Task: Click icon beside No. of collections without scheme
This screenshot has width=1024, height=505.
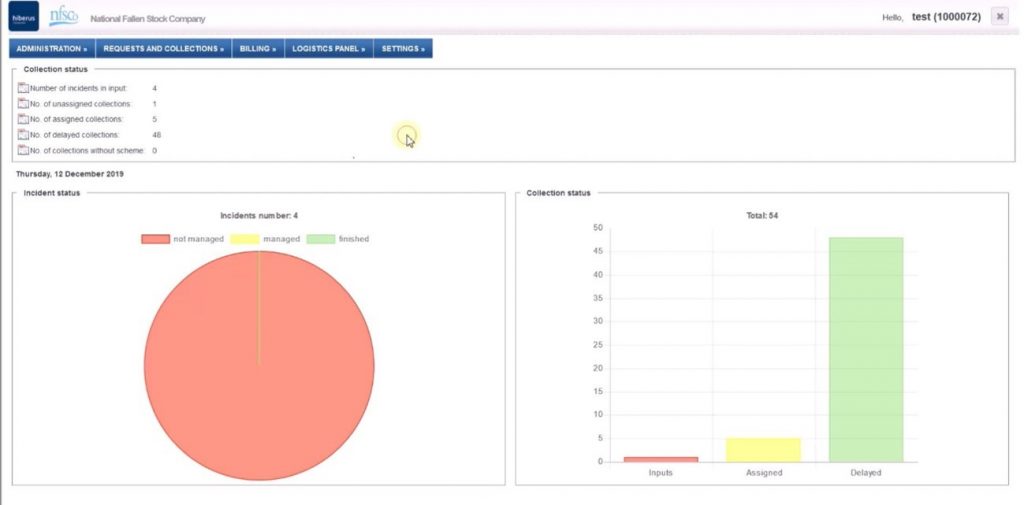Action: tap(24, 150)
